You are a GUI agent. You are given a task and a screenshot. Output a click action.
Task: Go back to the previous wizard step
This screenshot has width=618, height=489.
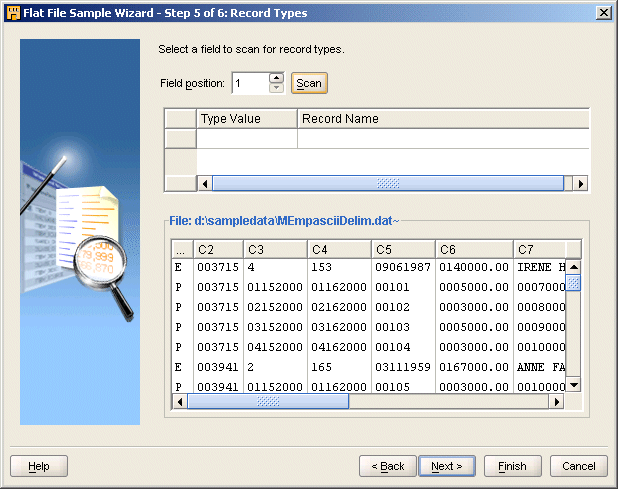(x=388, y=467)
